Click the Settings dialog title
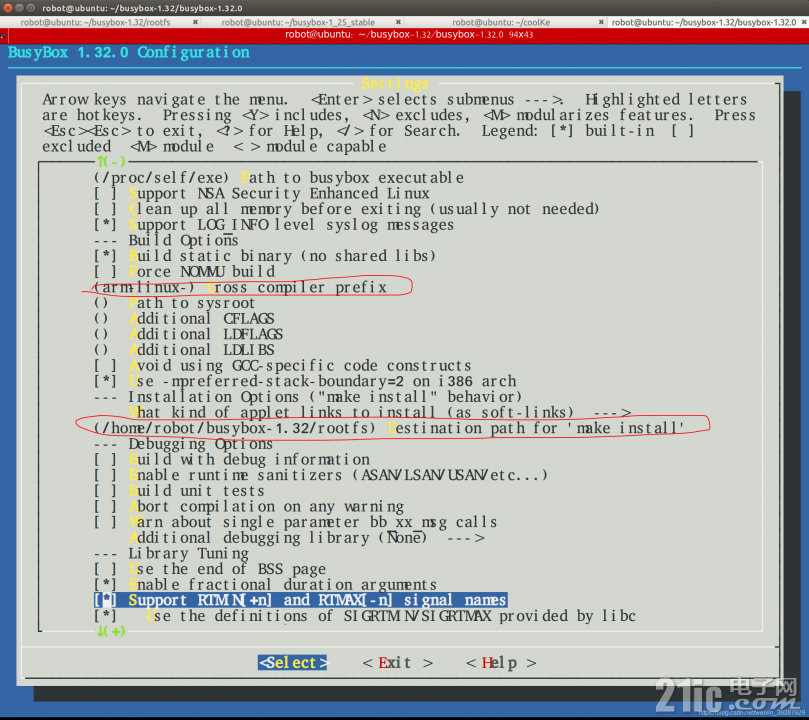Image resolution: width=809 pixels, height=720 pixels. pyautogui.click(x=395, y=84)
